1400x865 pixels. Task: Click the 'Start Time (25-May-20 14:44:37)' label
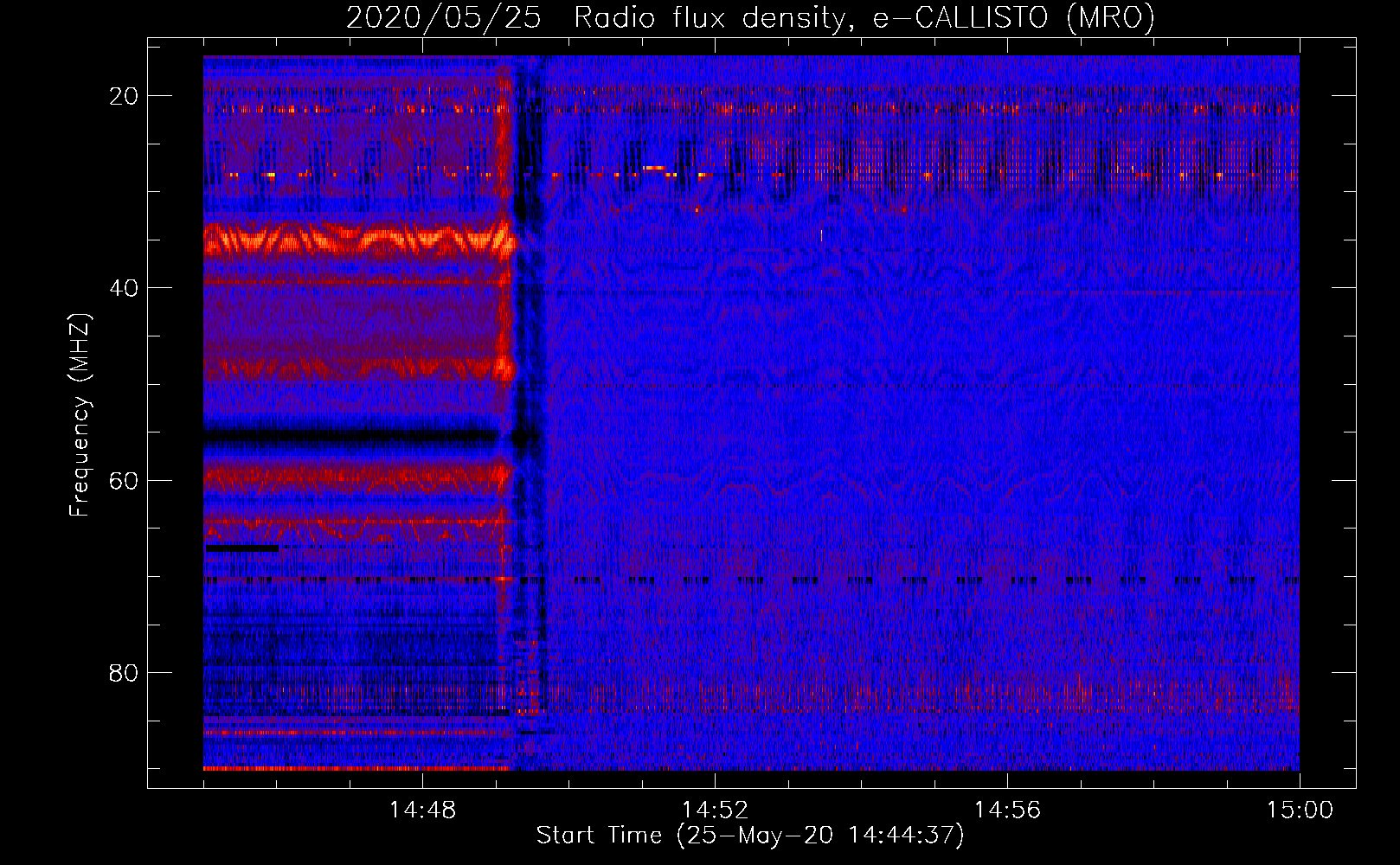click(750, 836)
